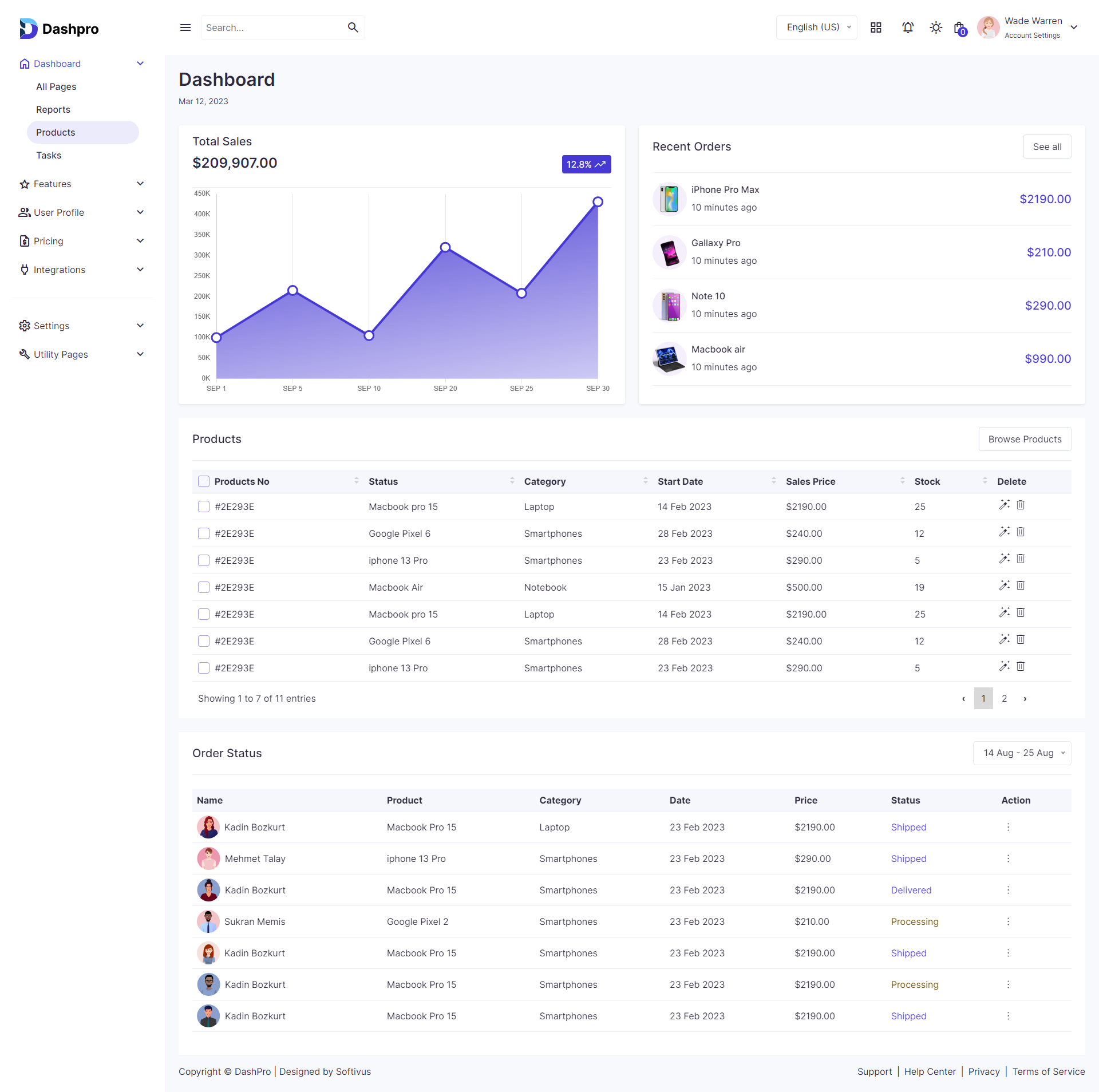Toggle light/dark theme sun icon
The image size is (1099, 1092).
tap(936, 27)
